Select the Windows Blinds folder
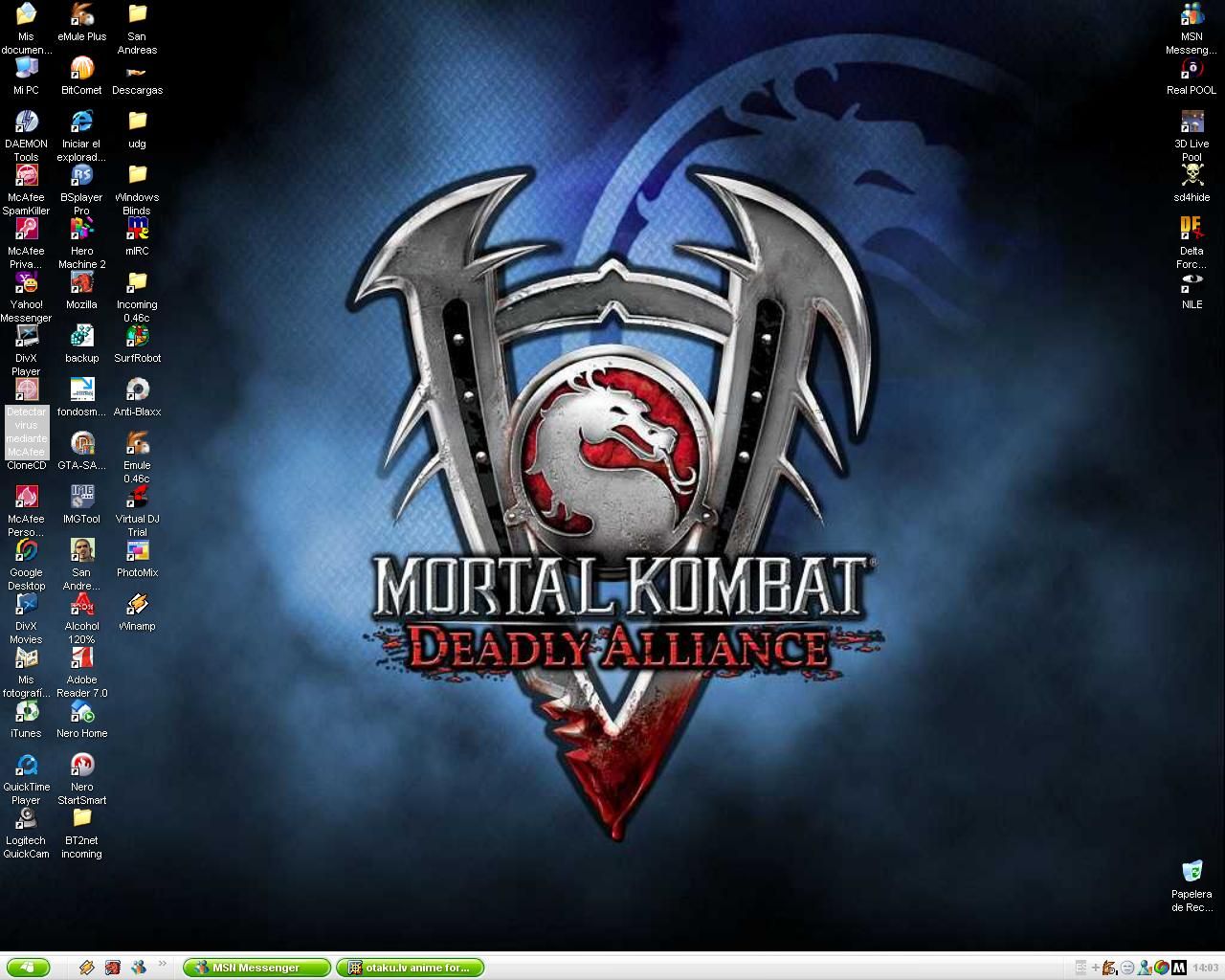The image size is (1225, 980). click(137, 175)
